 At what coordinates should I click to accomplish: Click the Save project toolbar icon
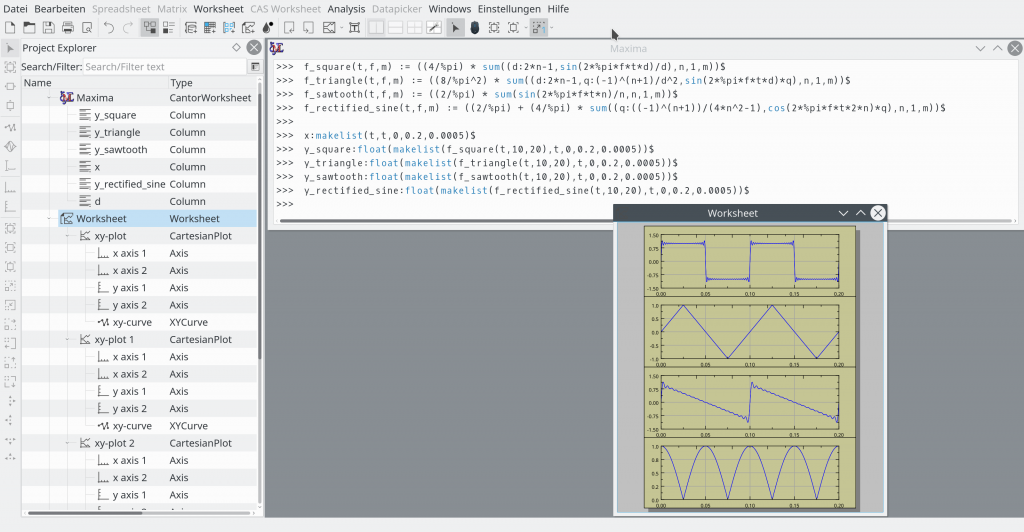click(x=49, y=28)
